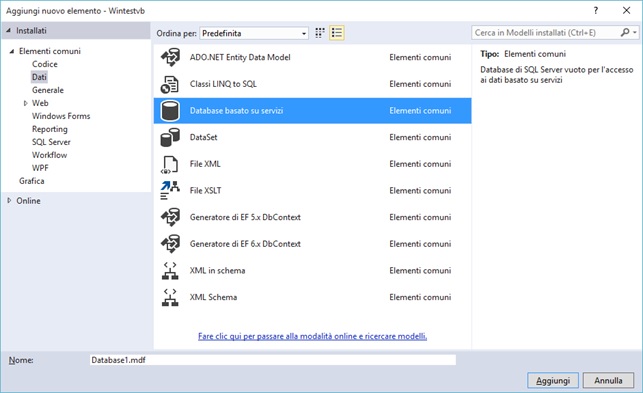Screen dimensions: 643x393
Task: Select the SQL Server category
Action: point(51,142)
